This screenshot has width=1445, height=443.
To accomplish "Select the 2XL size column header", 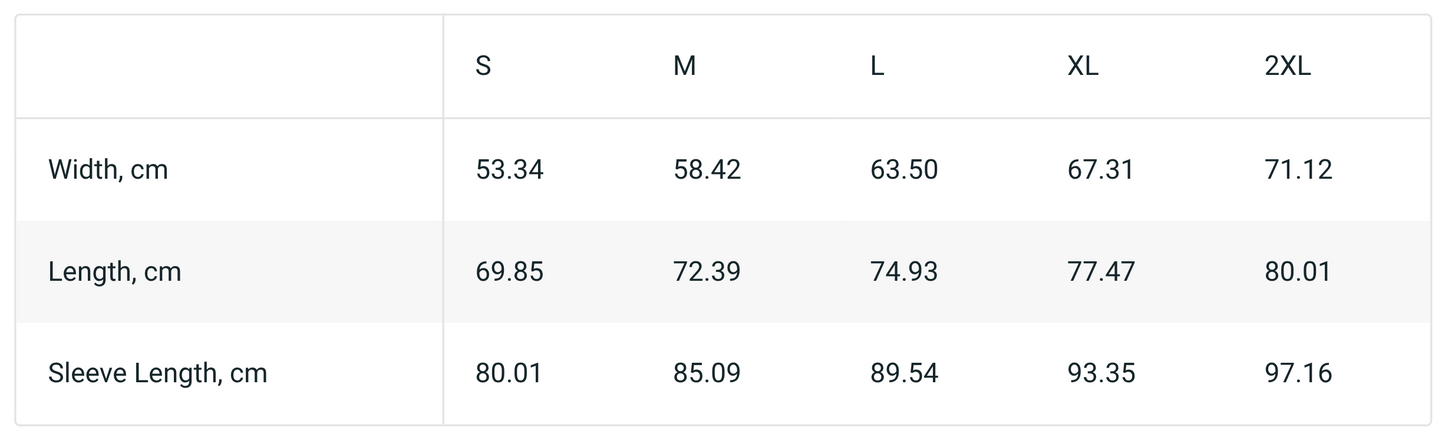I will pos(1287,67).
